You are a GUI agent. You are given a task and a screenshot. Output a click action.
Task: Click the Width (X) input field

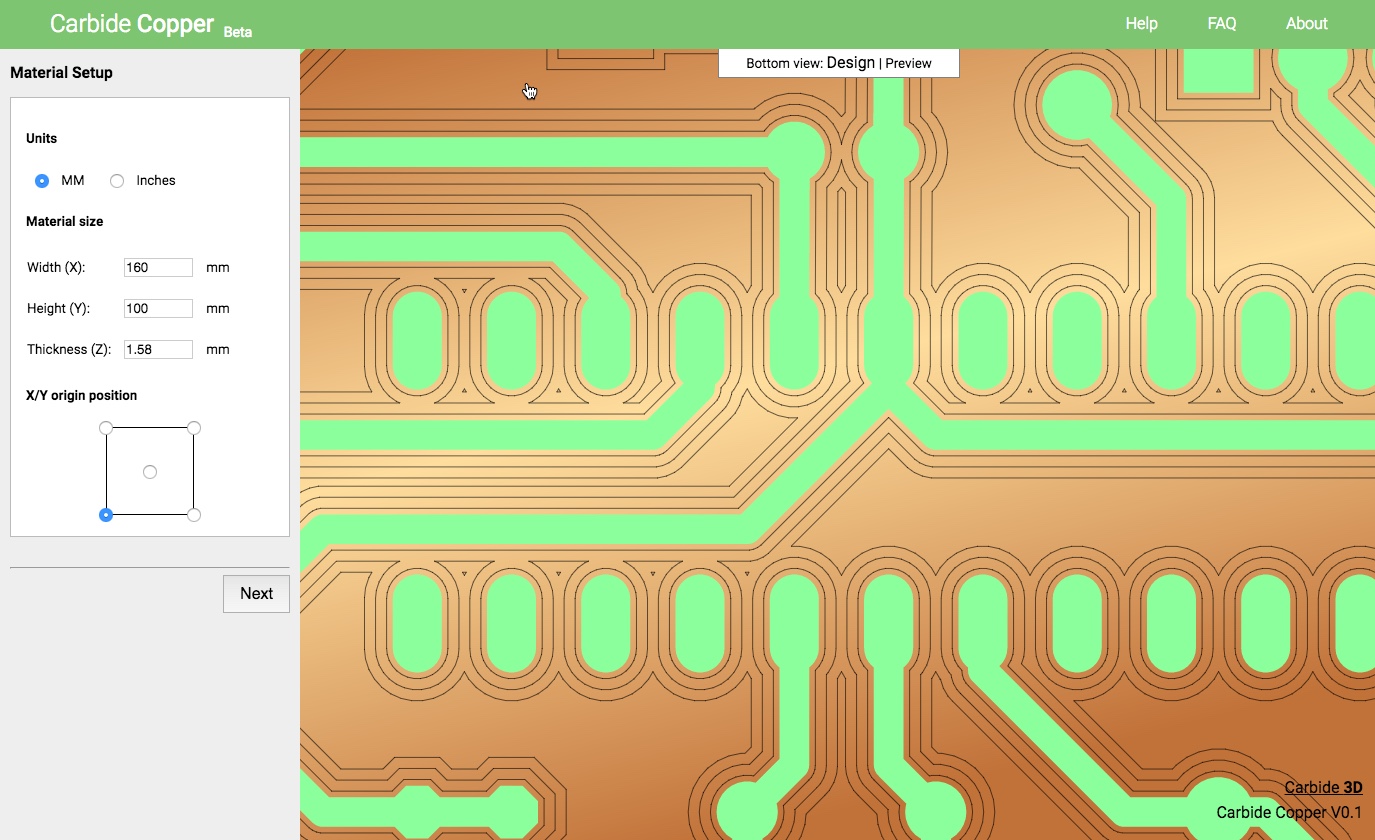[x=158, y=267]
